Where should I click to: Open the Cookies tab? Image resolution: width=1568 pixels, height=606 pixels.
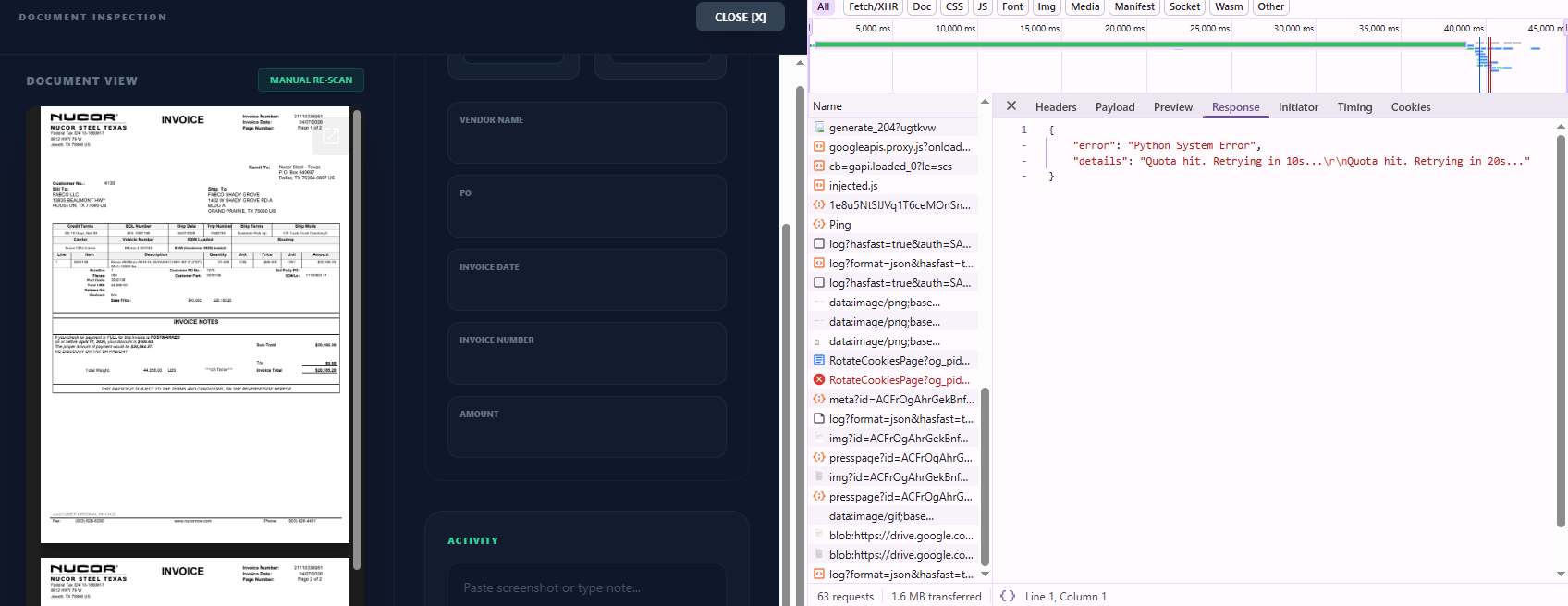pyautogui.click(x=1411, y=107)
